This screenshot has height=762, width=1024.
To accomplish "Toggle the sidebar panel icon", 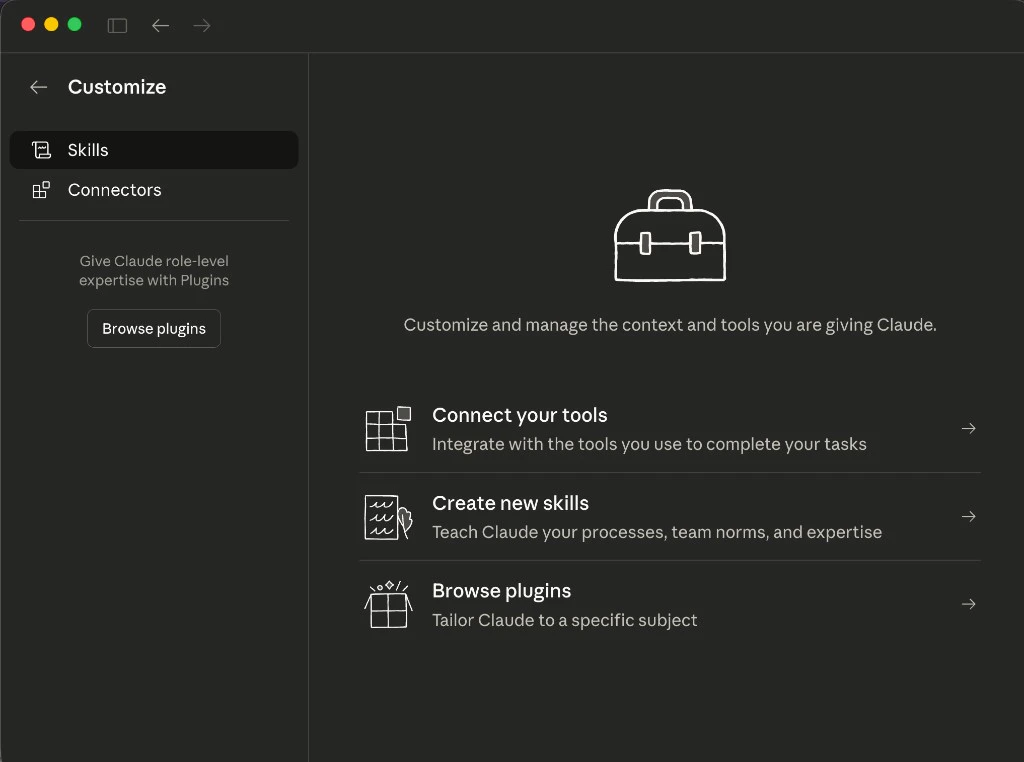I will click(117, 25).
